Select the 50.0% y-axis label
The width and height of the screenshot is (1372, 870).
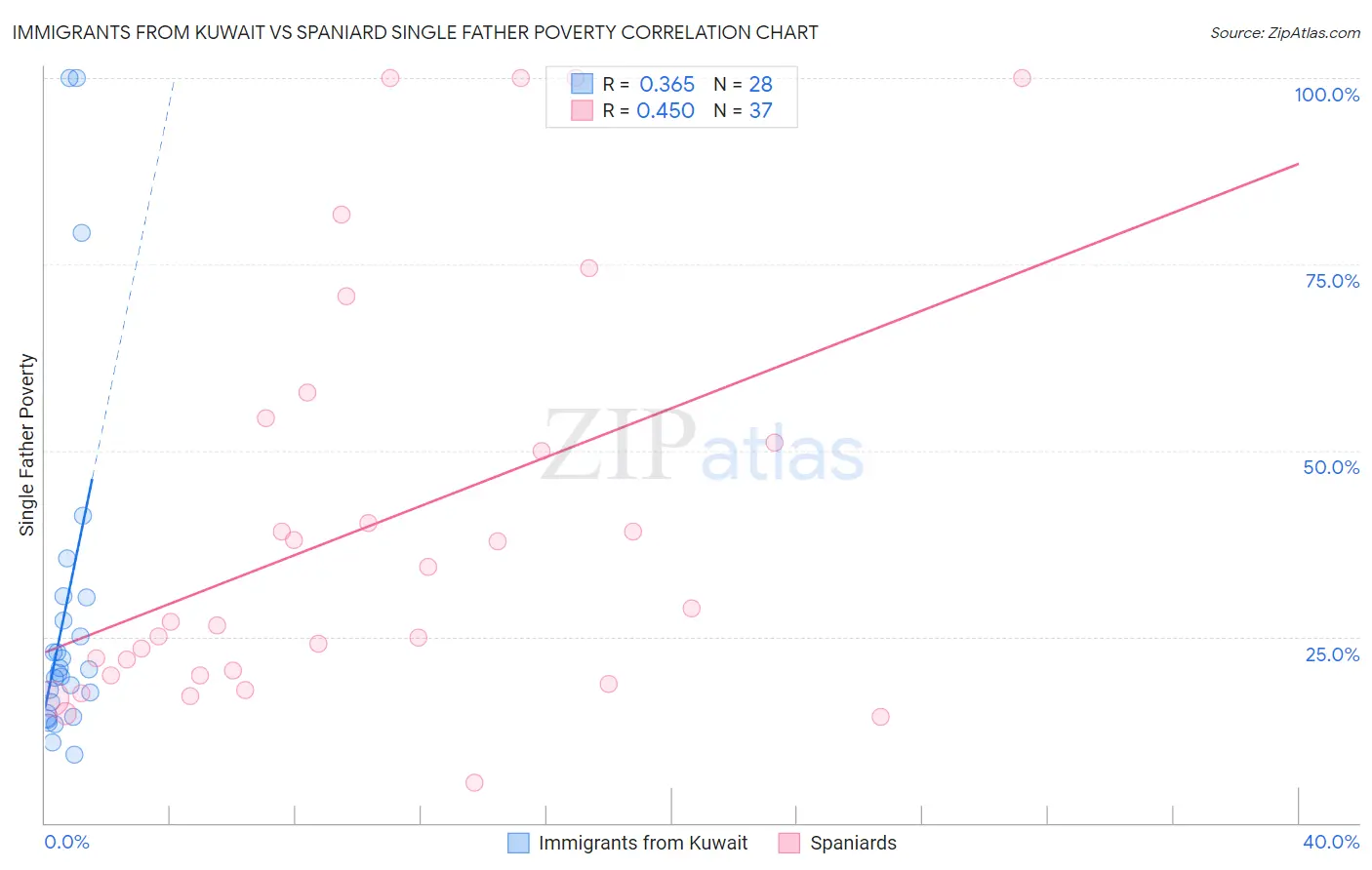[x=1331, y=467]
